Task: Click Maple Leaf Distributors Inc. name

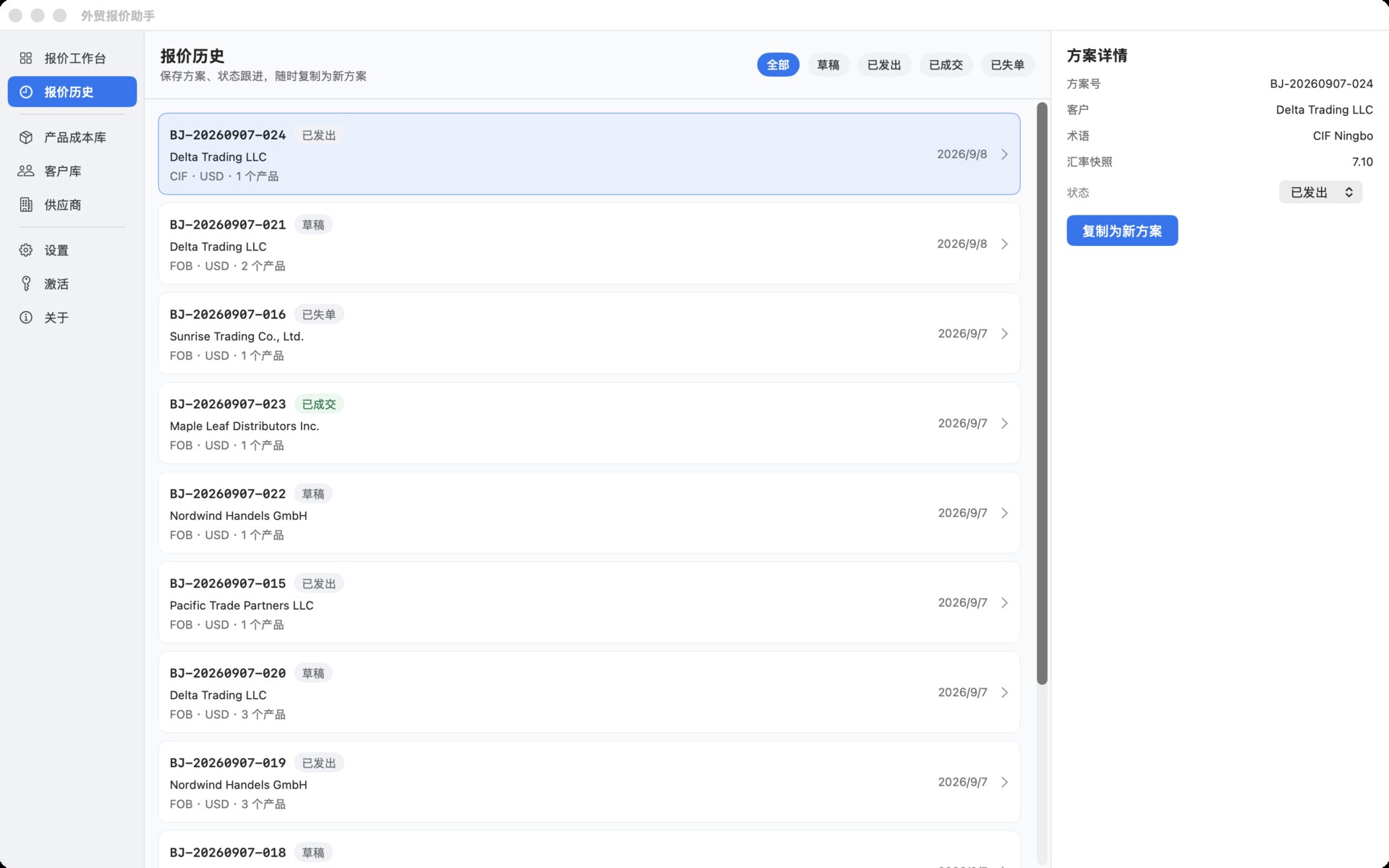Action: pos(245,426)
